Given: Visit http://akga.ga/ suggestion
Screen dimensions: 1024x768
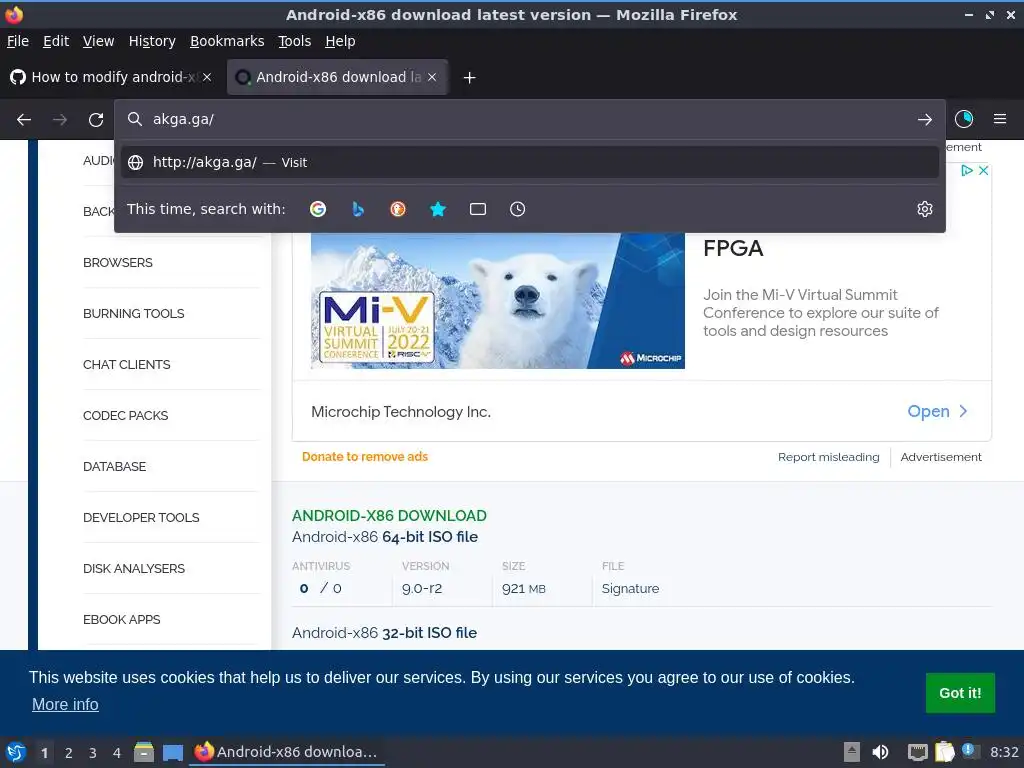Looking at the screenshot, I should [x=530, y=162].
